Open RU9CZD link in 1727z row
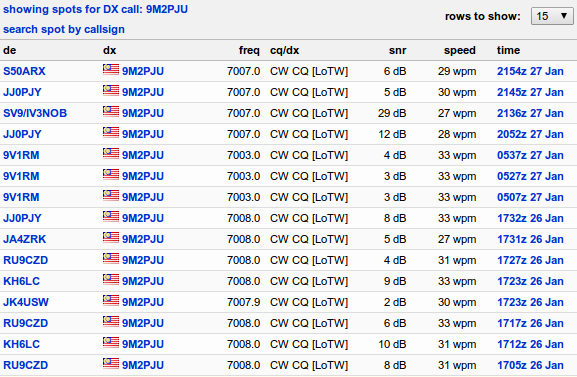Screen dimensions: 577x377 click(x=25, y=260)
